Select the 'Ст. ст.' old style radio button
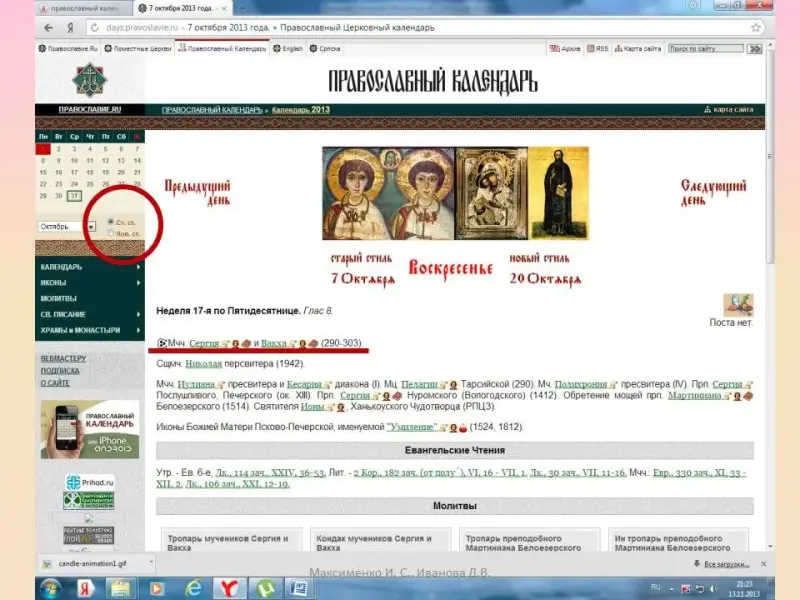800x600 pixels. click(110, 222)
